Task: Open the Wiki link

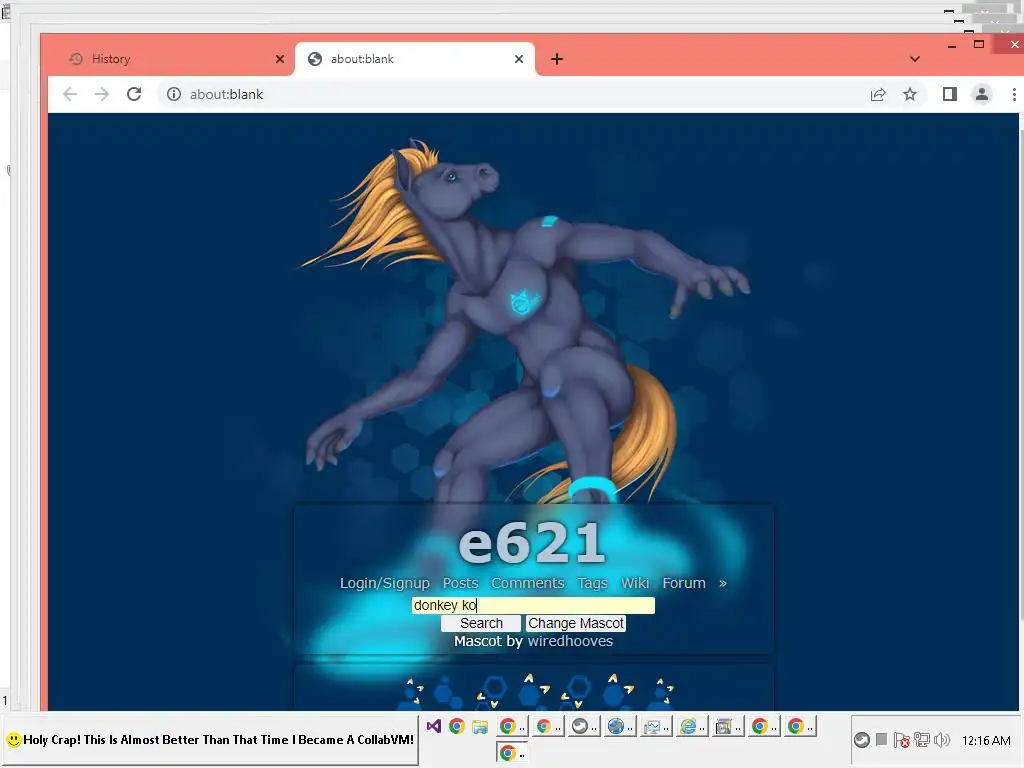Action: point(635,583)
